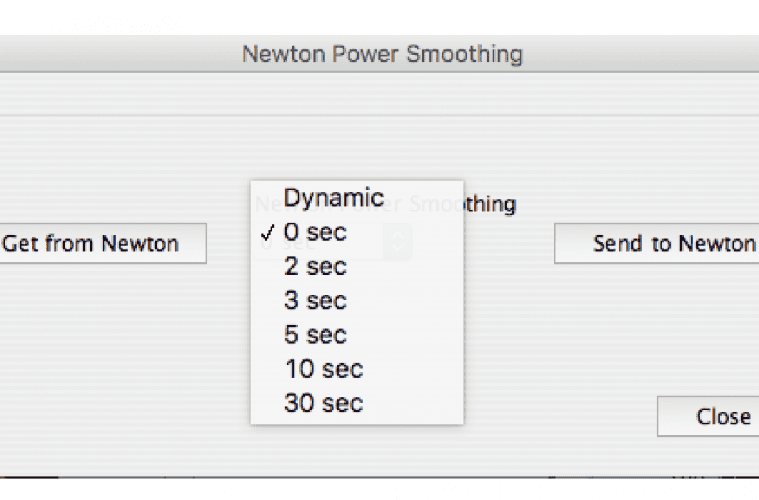Select the Dynamic smoothing option
Viewport: 759px width, 500px height.
pos(333,197)
